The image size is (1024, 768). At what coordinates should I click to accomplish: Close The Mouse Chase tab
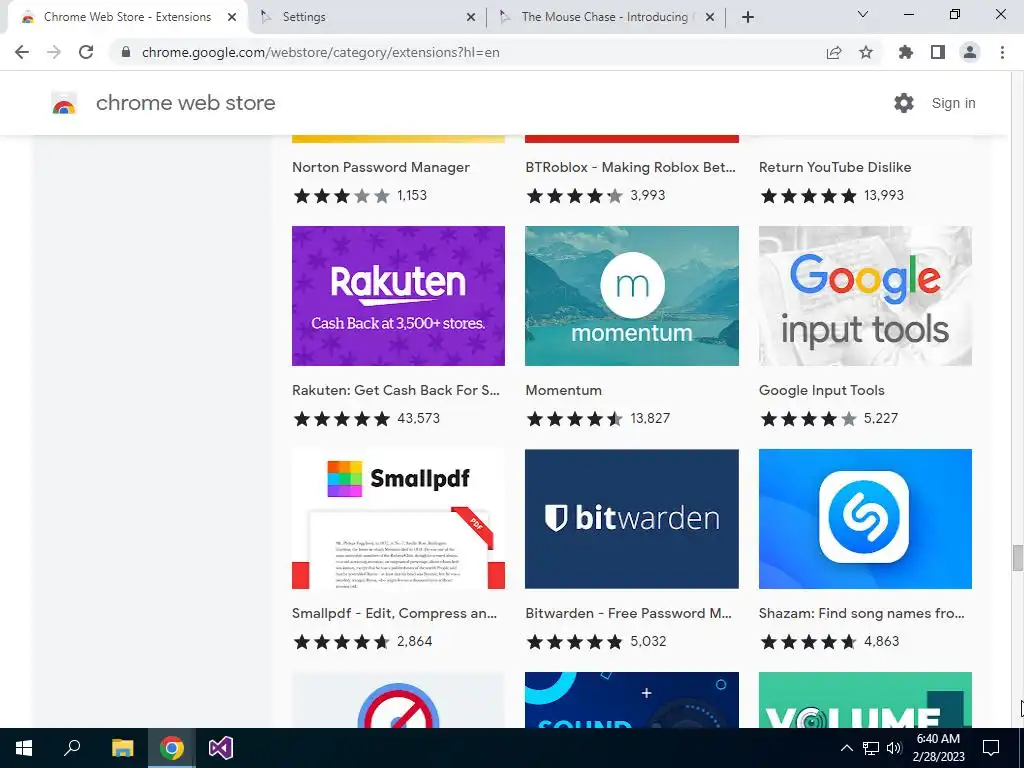point(710,18)
